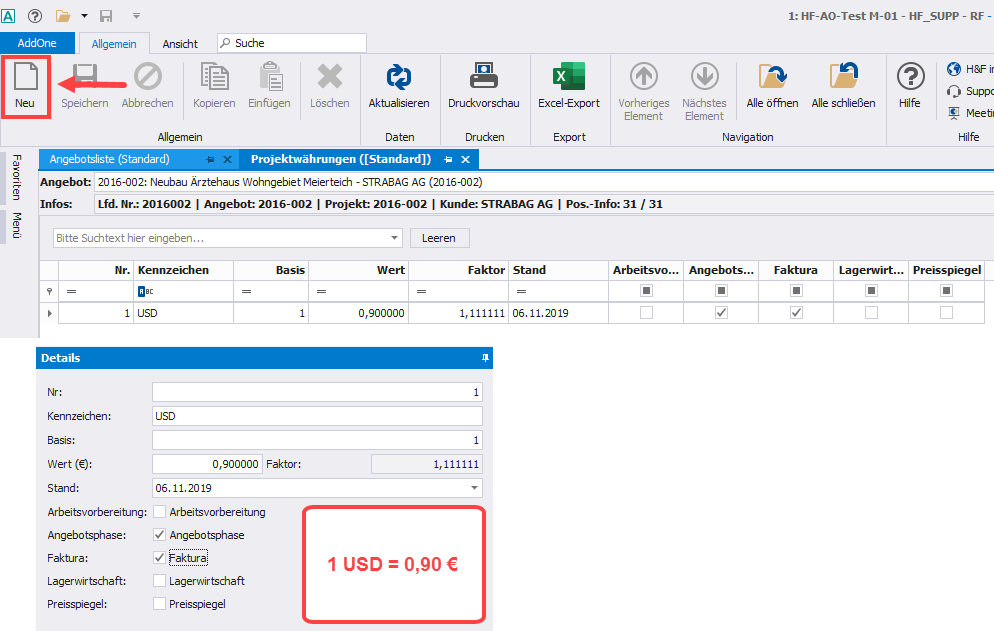Screen dimensions: 994x631
Task: Open the Hilfe help icon
Action: [909, 78]
